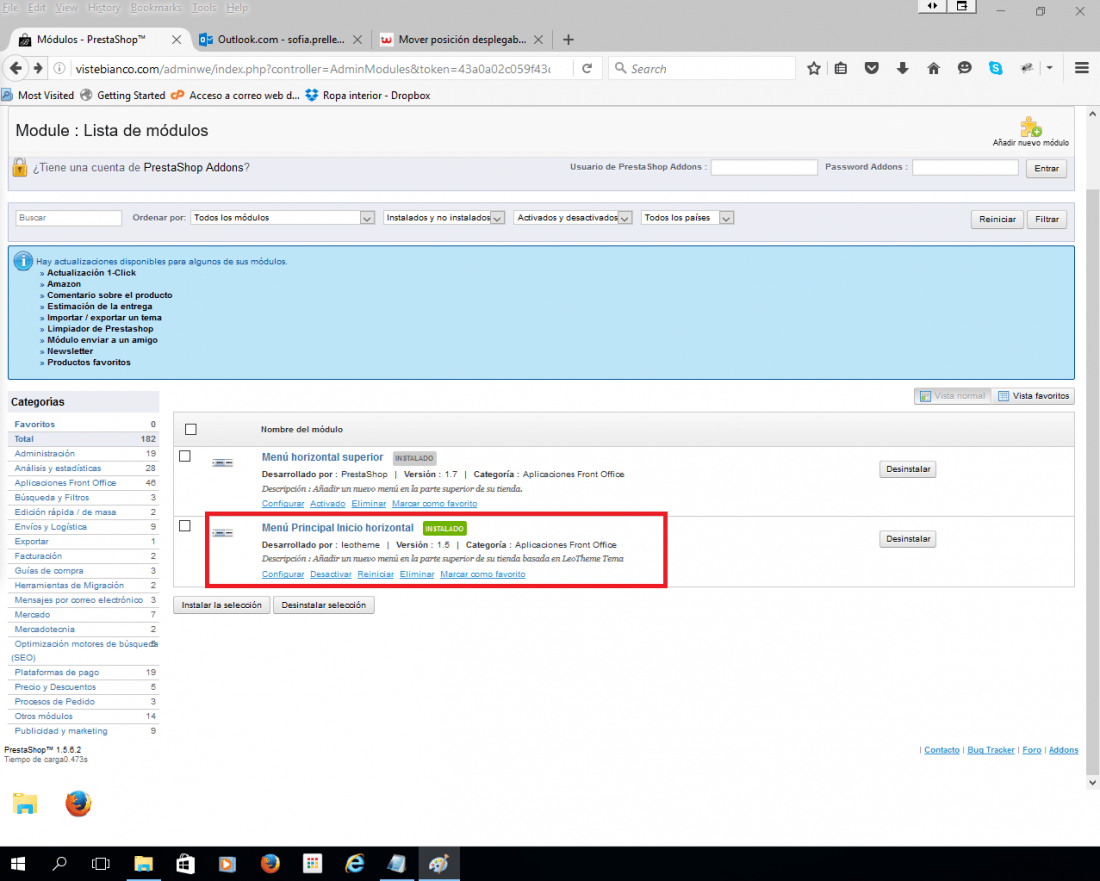
Task: Click the site info icon in the address bar
Action: 60,68
